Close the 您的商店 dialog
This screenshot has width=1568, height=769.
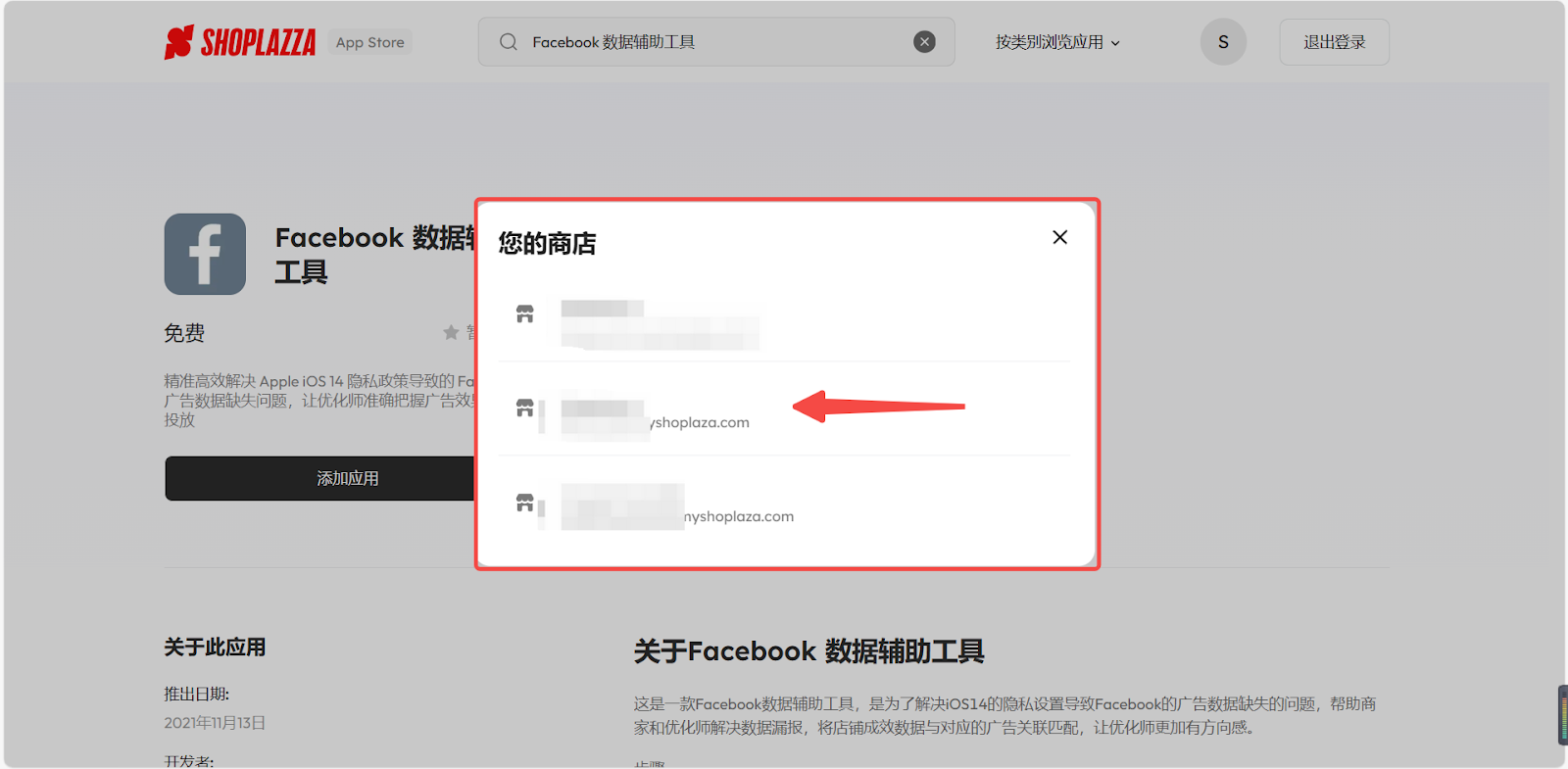click(x=1059, y=237)
